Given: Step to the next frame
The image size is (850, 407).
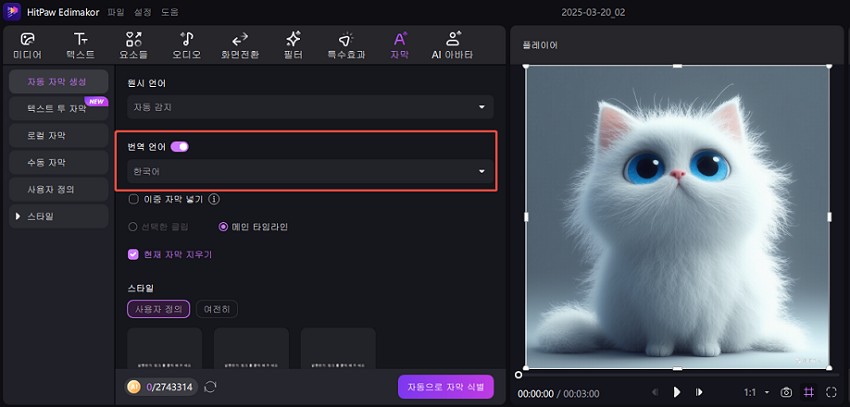Looking at the screenshot, I should click(x=699, y=392).
